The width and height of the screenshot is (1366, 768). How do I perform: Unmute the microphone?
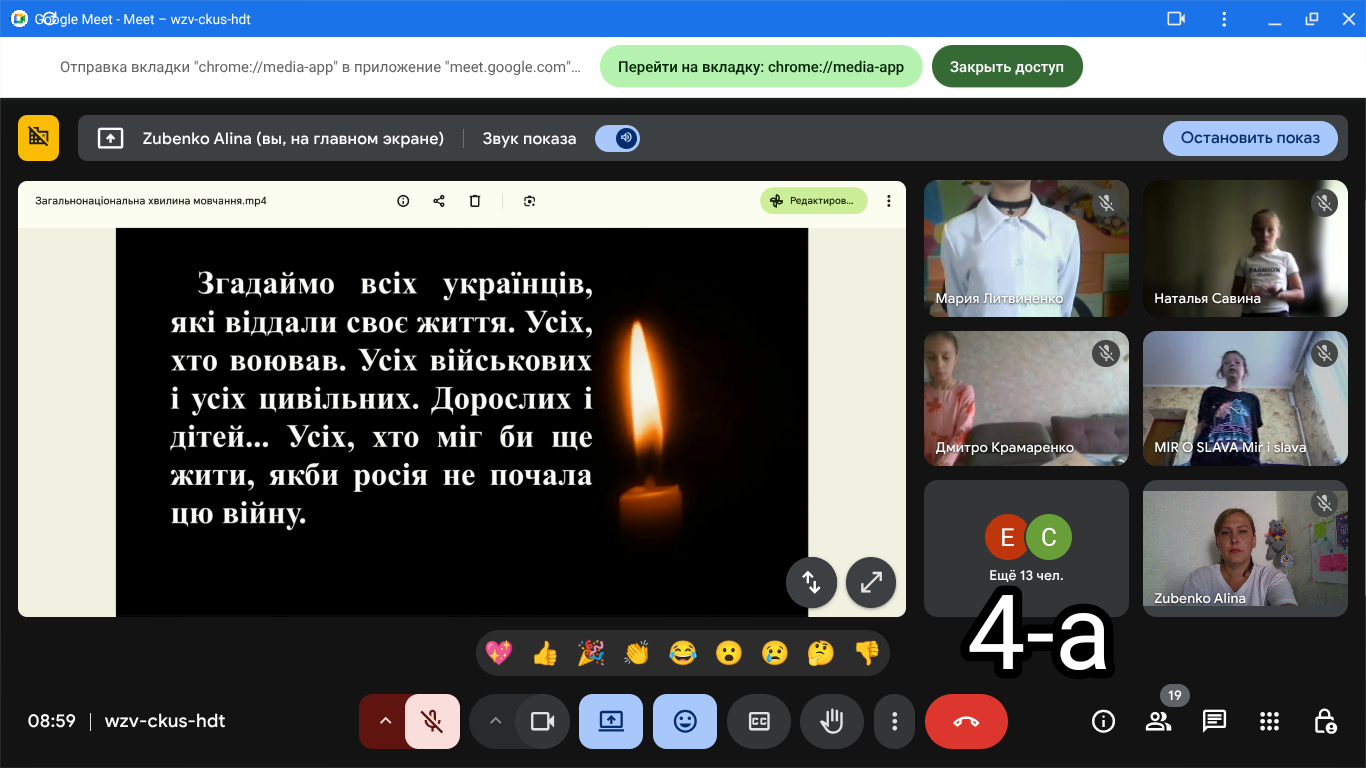432,721
